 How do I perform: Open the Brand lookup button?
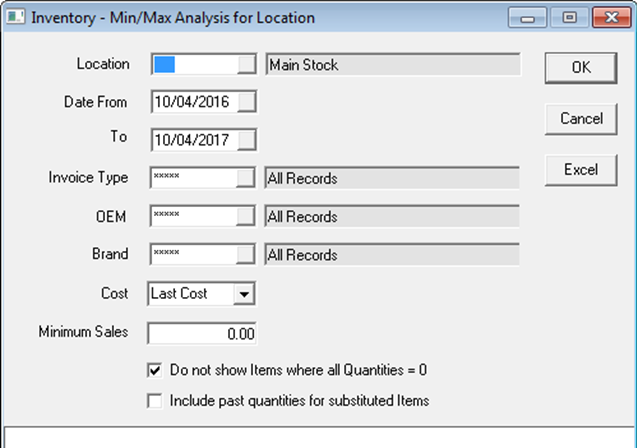pos(245,255)
